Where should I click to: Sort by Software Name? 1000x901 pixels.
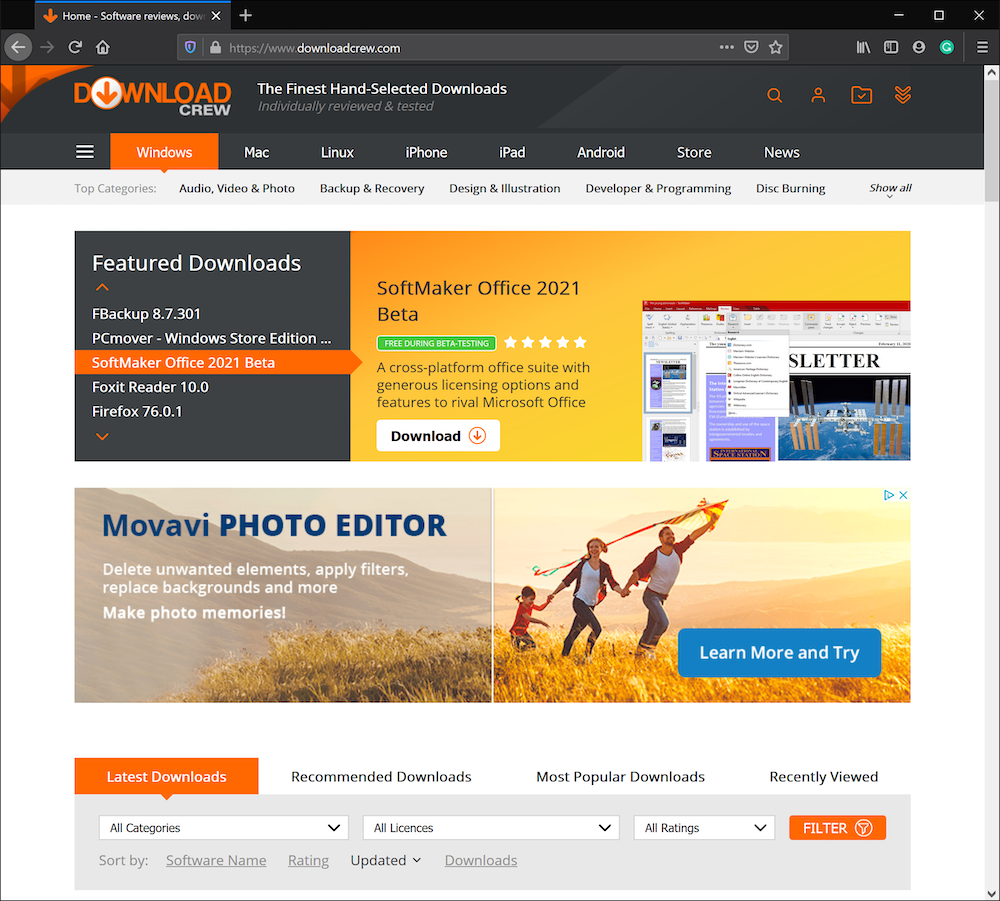tap(216, 861)
